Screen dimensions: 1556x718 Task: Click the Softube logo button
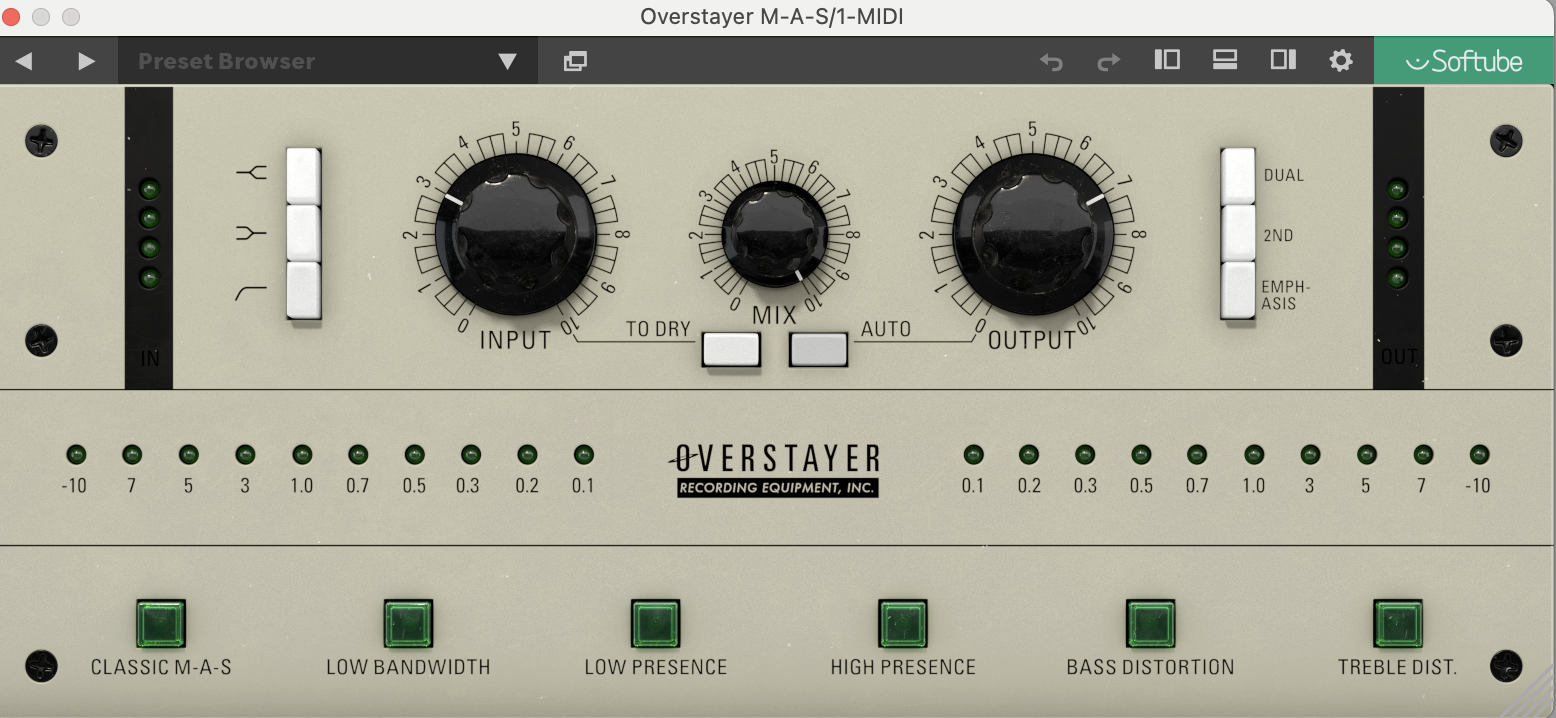1464,61
